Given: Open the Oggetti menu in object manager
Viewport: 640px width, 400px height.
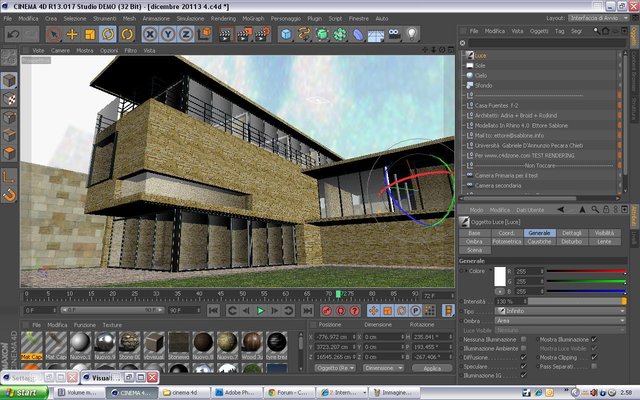Looking at the screenshot, I should tap(539, 31).
